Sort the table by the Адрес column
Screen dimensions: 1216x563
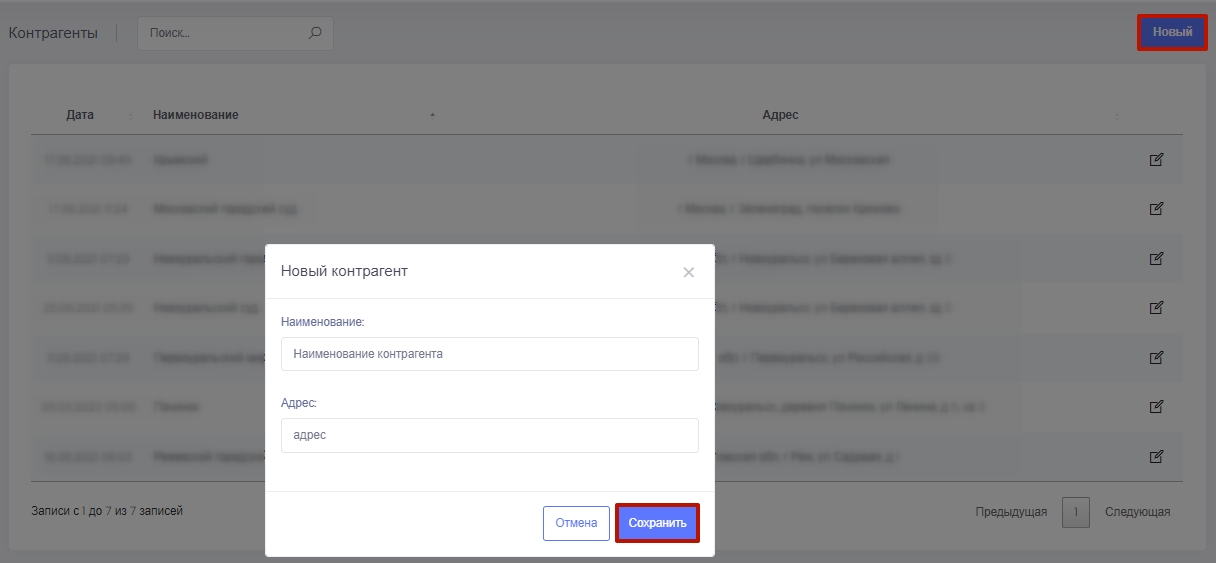780,115
